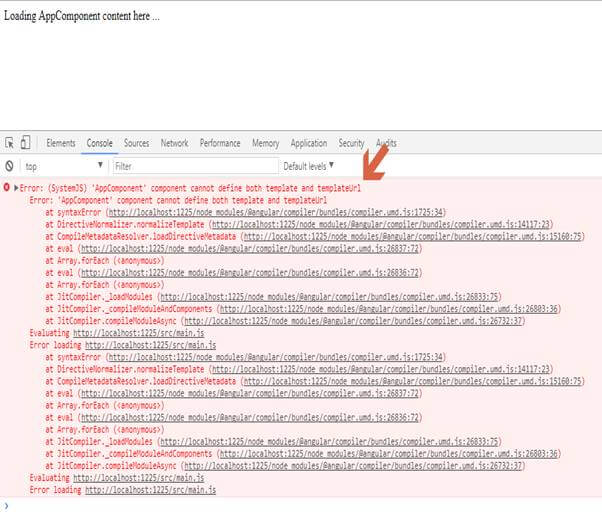Viewport: 602px width, 512px height.
Task: Switch to the Security tab
Action: tap(351, 143)
